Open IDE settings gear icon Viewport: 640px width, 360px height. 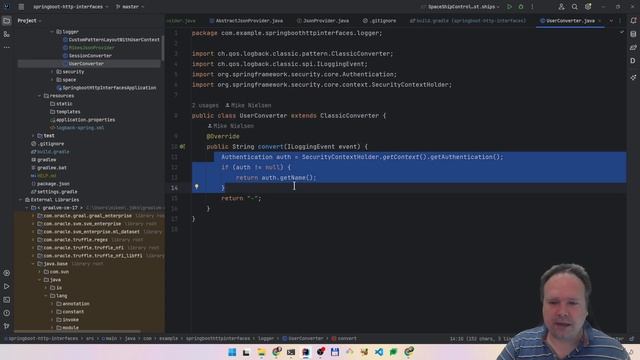point(588,7)
